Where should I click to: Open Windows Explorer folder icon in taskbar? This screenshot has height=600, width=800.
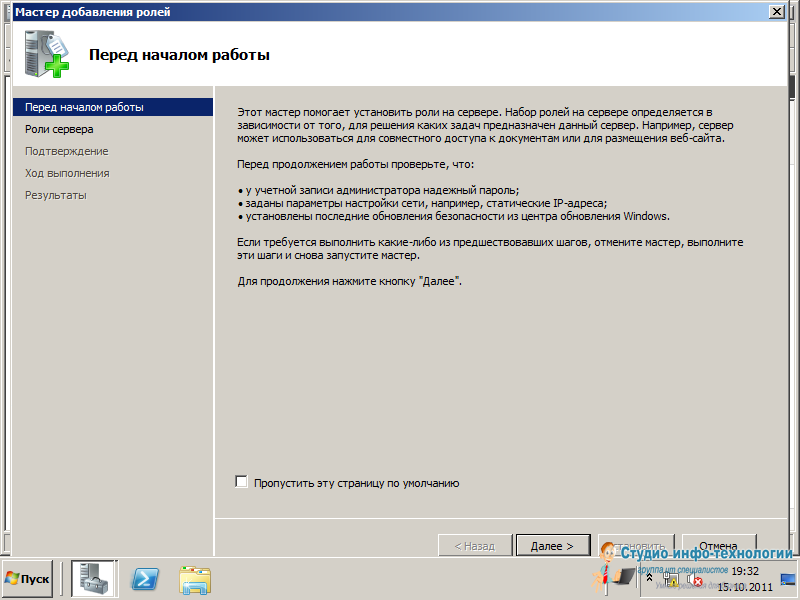tap(195, 579)
